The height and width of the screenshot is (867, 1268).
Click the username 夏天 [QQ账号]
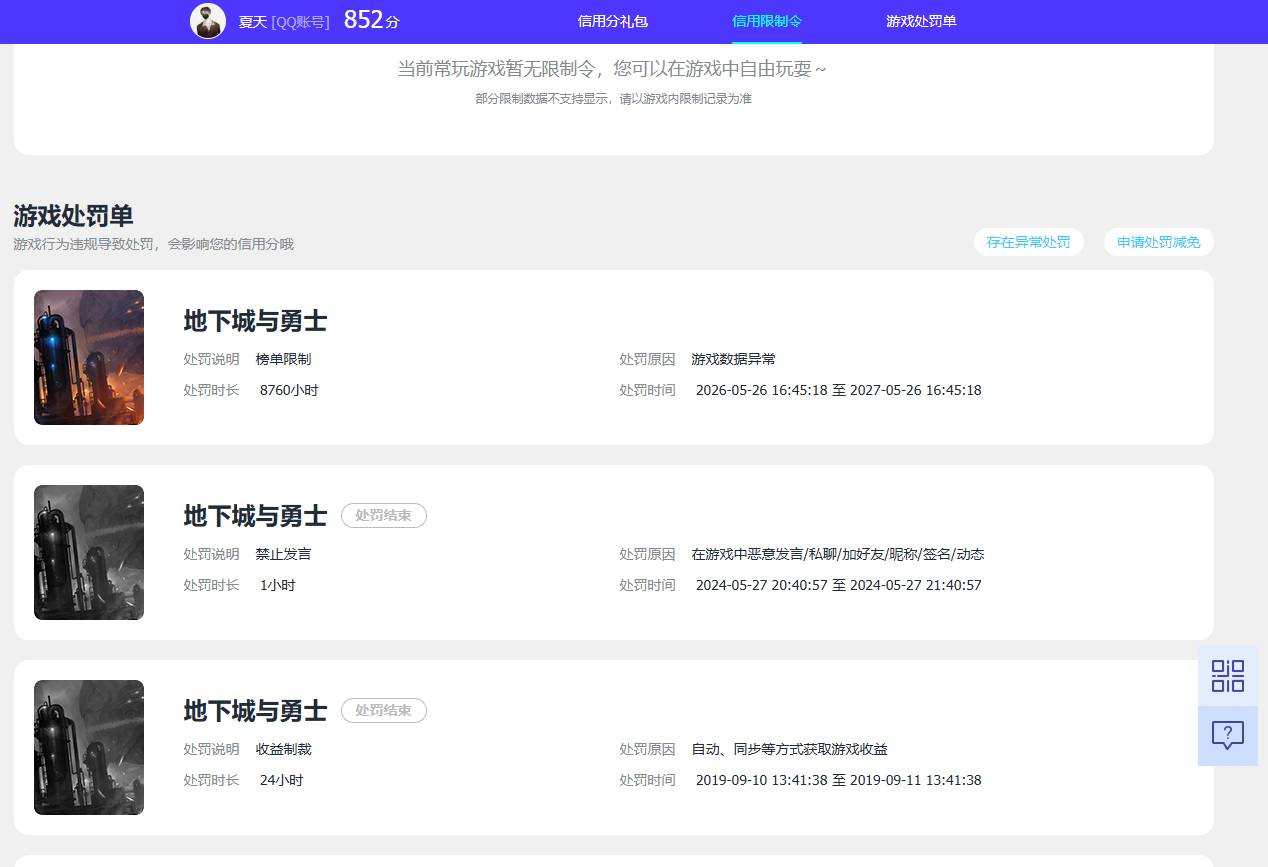click(284, 21)
